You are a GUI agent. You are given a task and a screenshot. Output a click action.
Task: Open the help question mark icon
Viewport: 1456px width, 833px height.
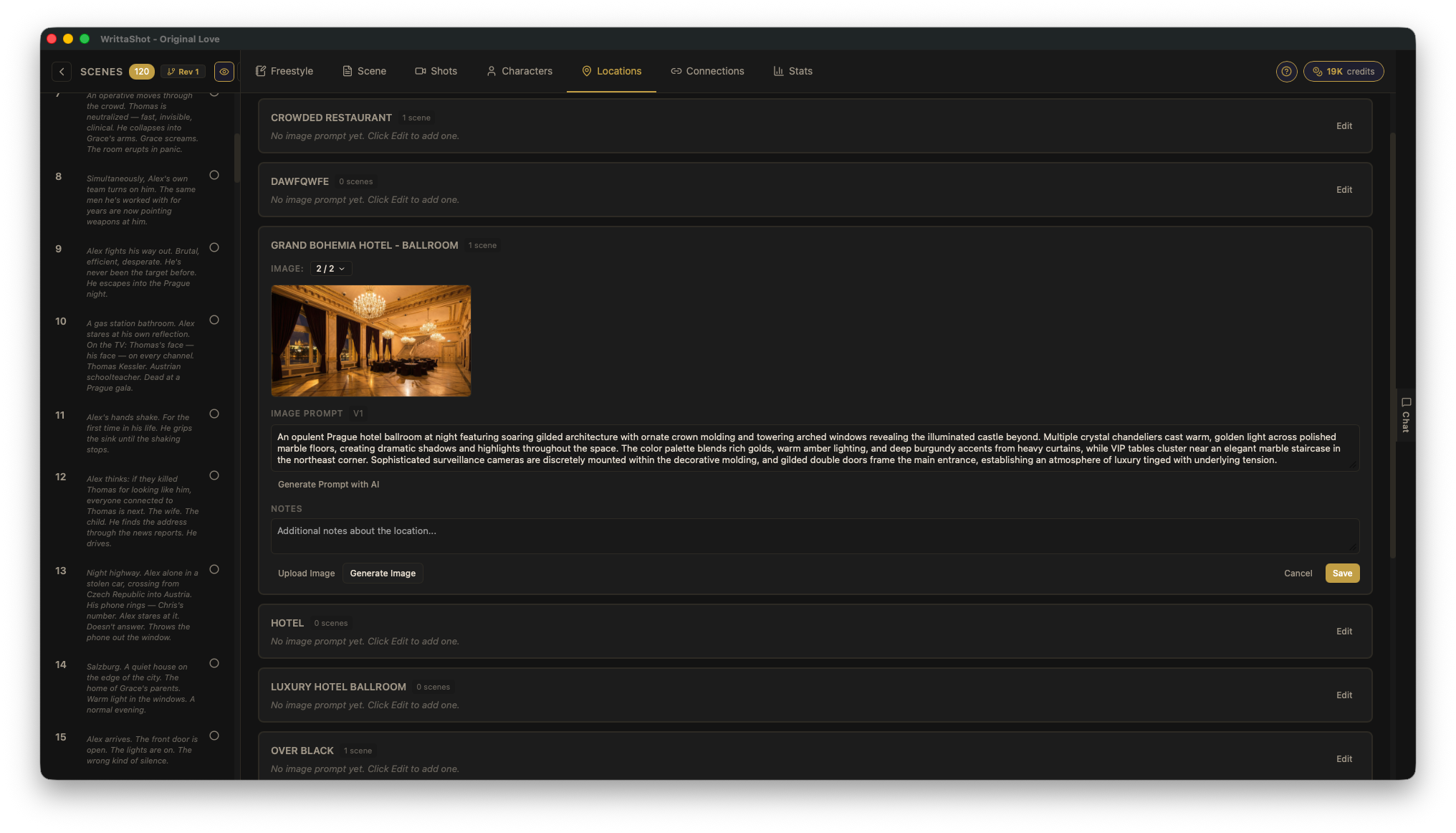pyautogui.click(x=1286, y=71)
